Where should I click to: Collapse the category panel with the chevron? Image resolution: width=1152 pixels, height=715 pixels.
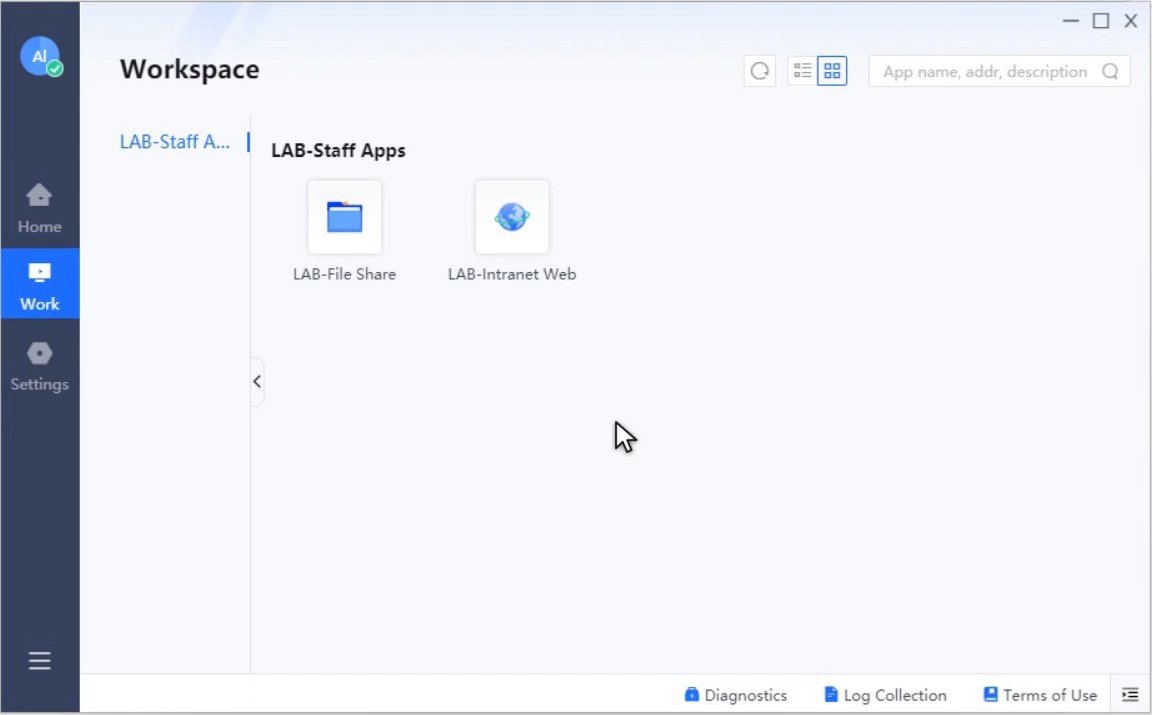(257, 381)
